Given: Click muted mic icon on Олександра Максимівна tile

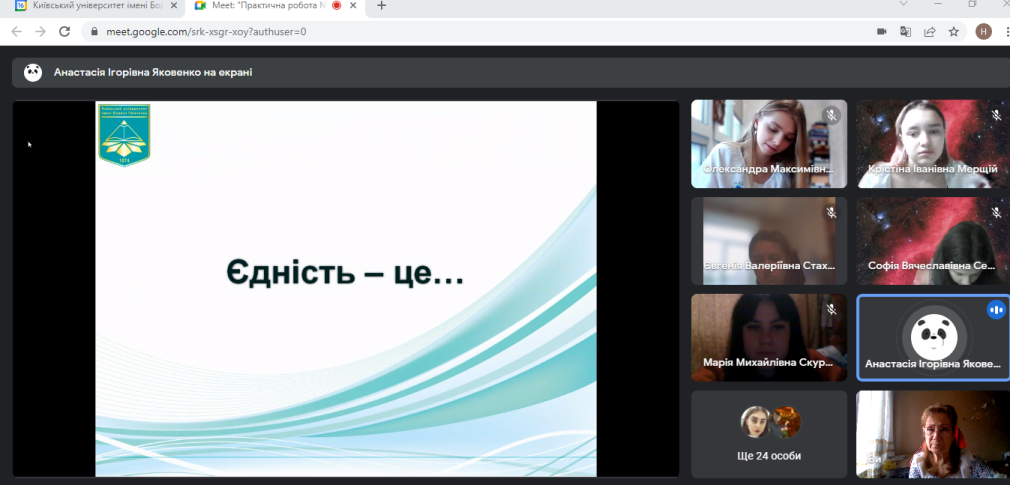Looking at the screenshot, I should (831, 116).
